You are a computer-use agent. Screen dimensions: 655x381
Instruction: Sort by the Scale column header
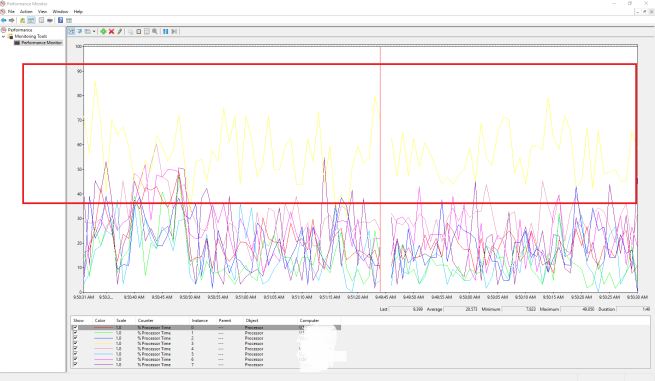tap(125, 320)
